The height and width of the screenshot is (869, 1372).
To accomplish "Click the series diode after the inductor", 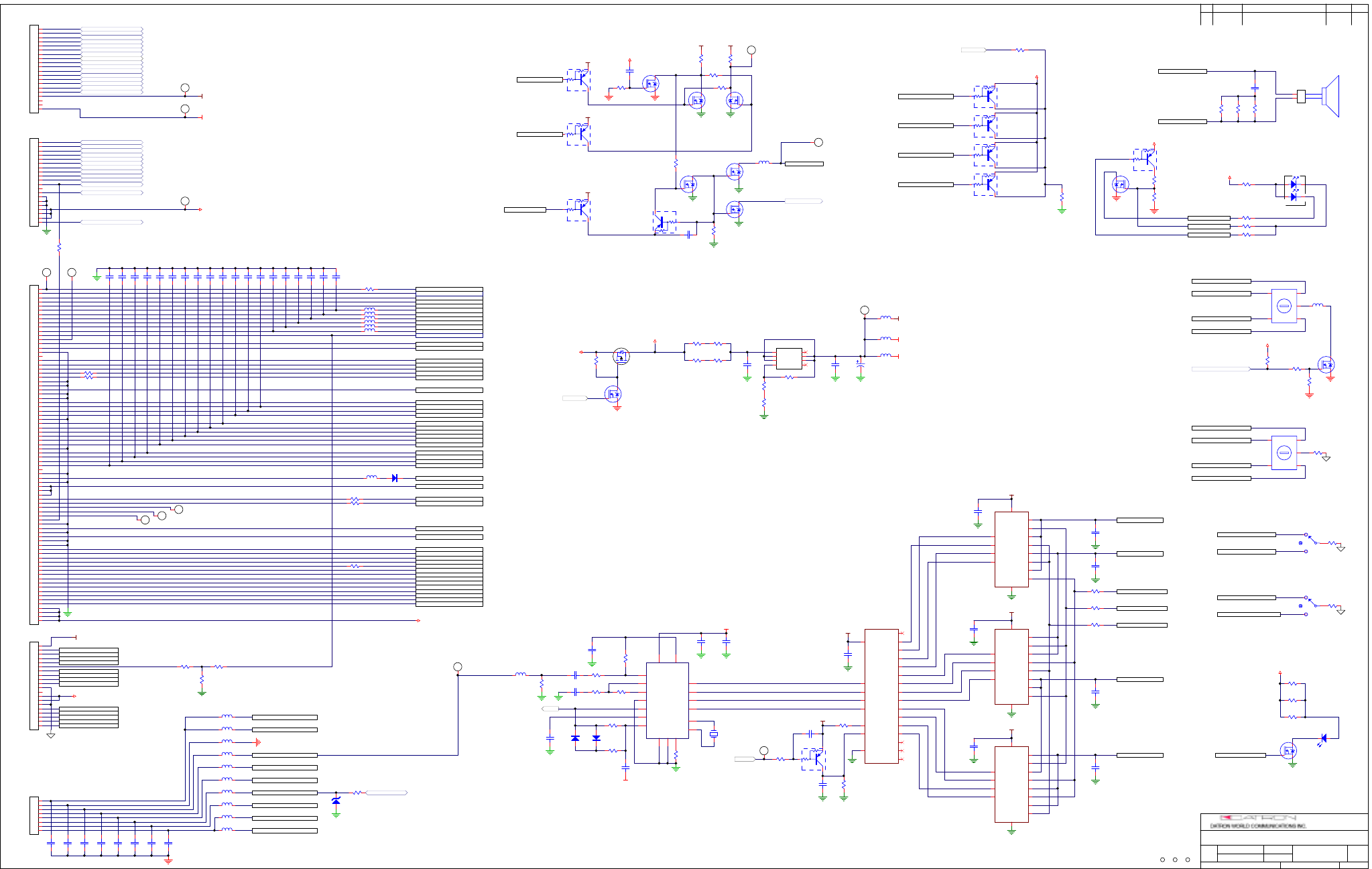I will click(395, 478).
